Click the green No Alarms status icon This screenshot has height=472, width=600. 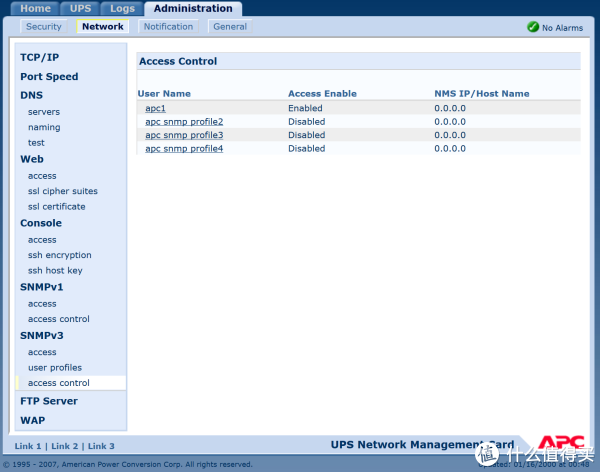[533, 27]
